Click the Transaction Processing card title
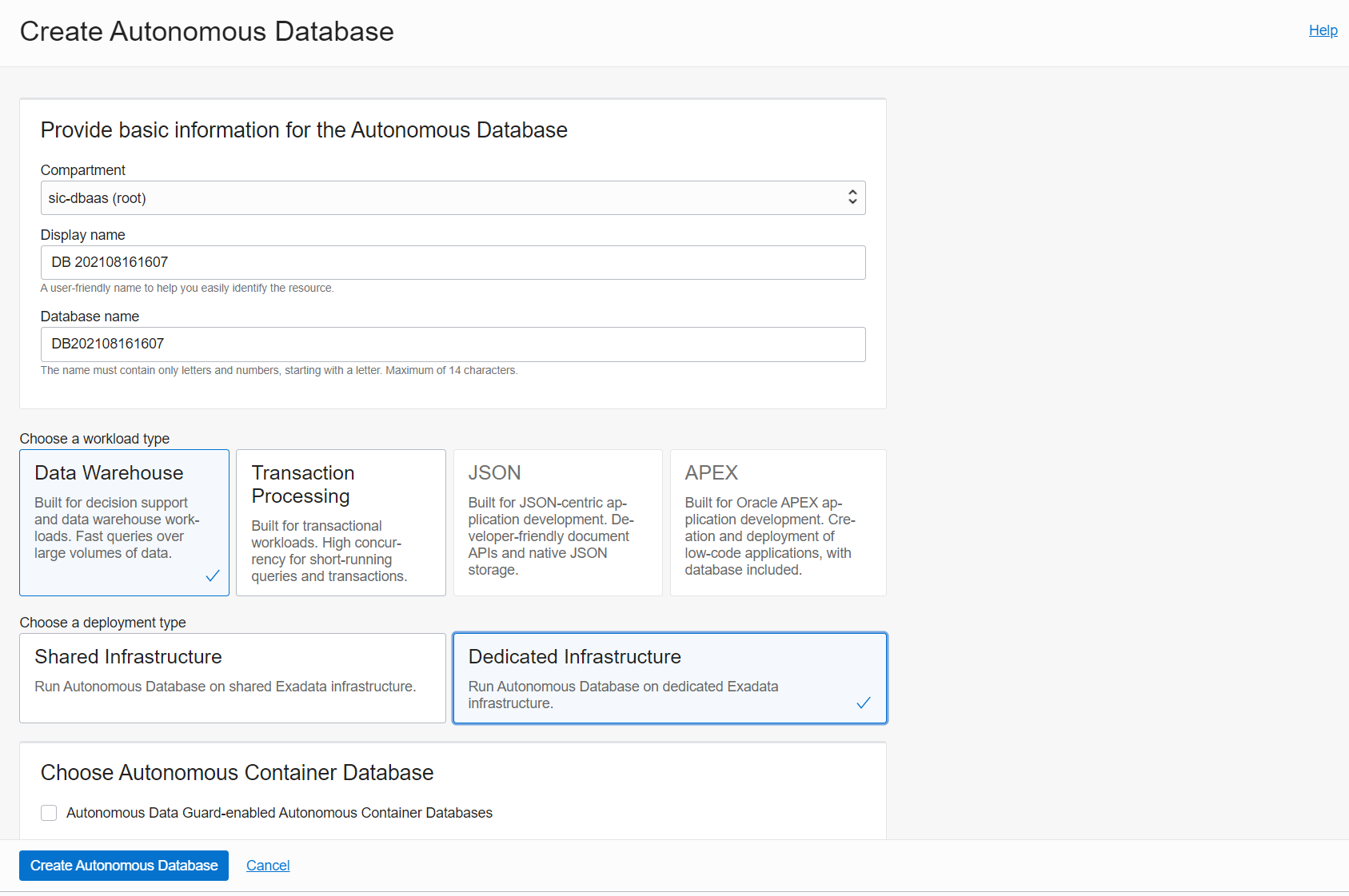Viewport: 1349px width, 896px height. 302,484
